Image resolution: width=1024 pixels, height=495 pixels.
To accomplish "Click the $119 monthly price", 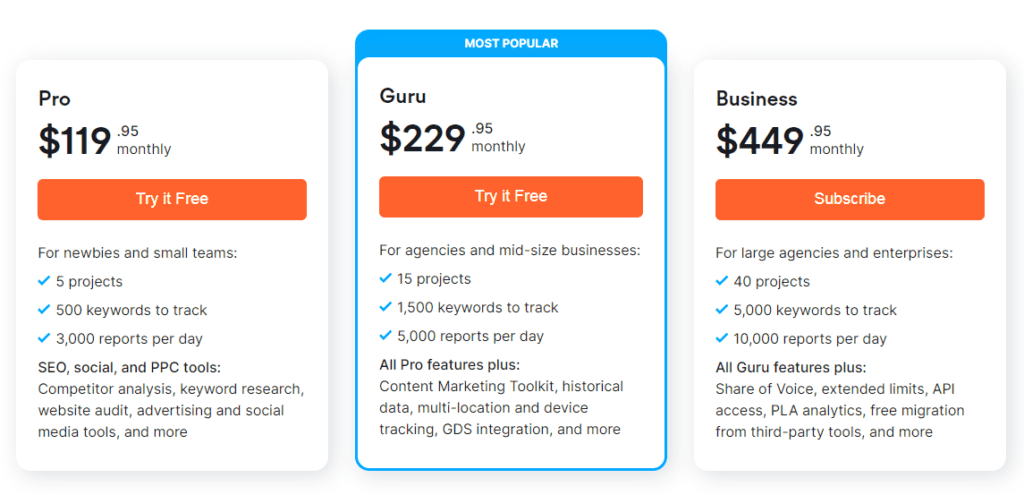I will click(104, 141).
